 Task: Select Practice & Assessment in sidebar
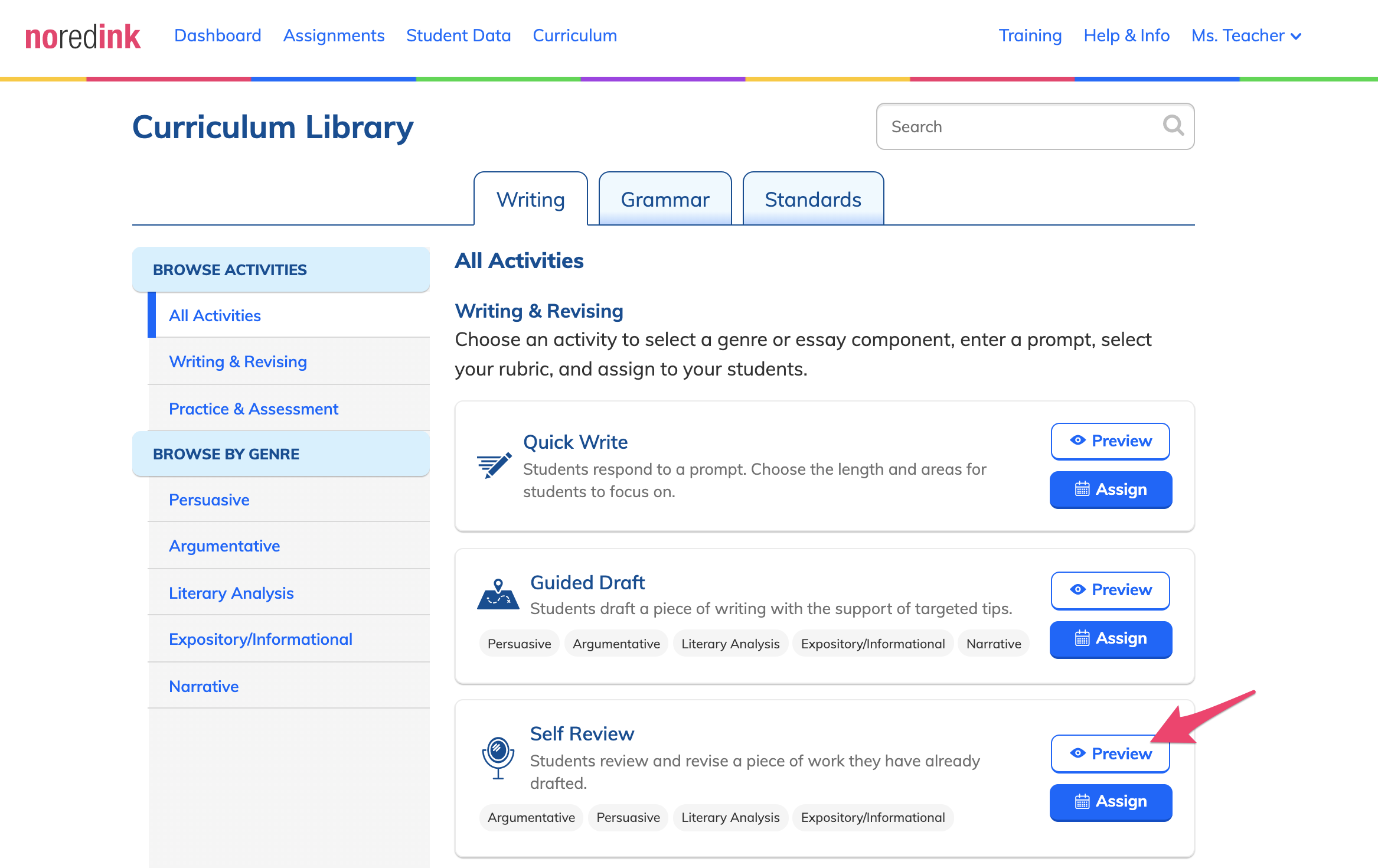289,409
